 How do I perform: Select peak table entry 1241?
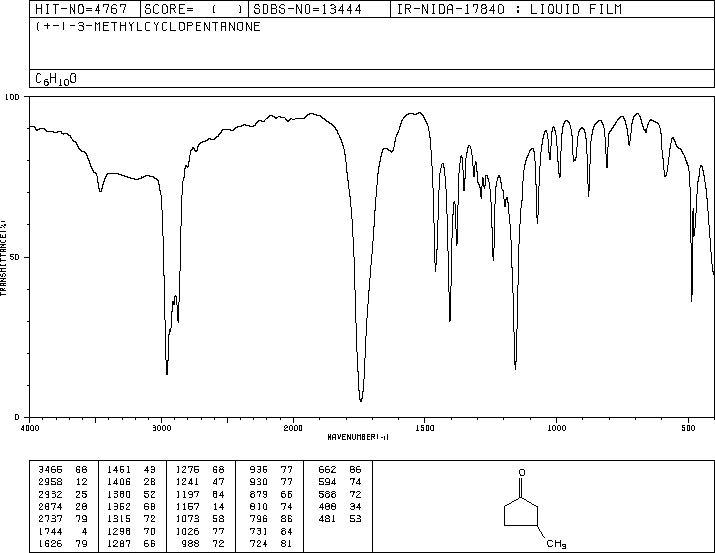(x=187, y=482)
